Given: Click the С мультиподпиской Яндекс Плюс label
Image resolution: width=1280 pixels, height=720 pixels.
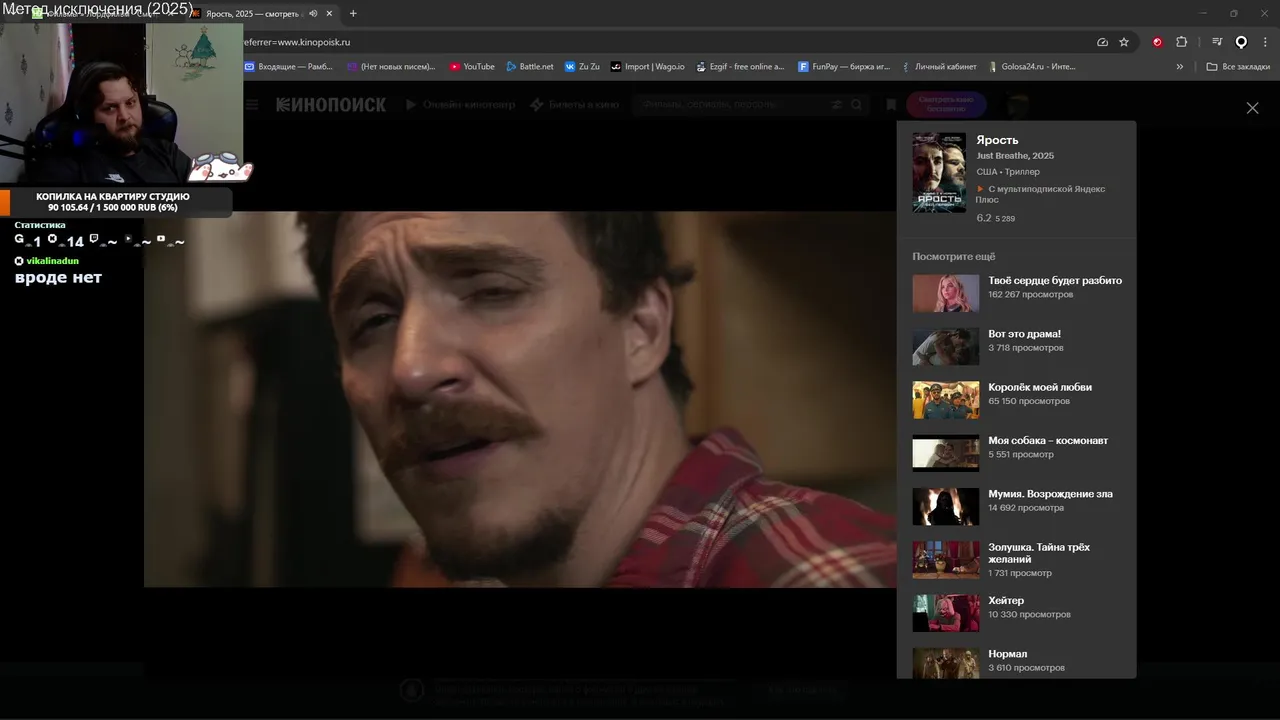Looking at the screenshot, I should (1041, 194).
